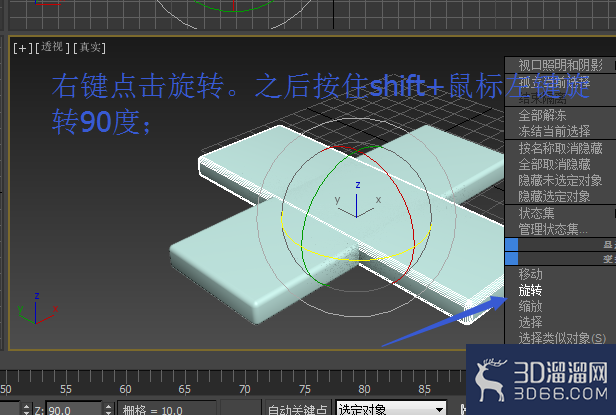Choose 缩放 in the quad menu
616x415 pixels.
[530, 306]
